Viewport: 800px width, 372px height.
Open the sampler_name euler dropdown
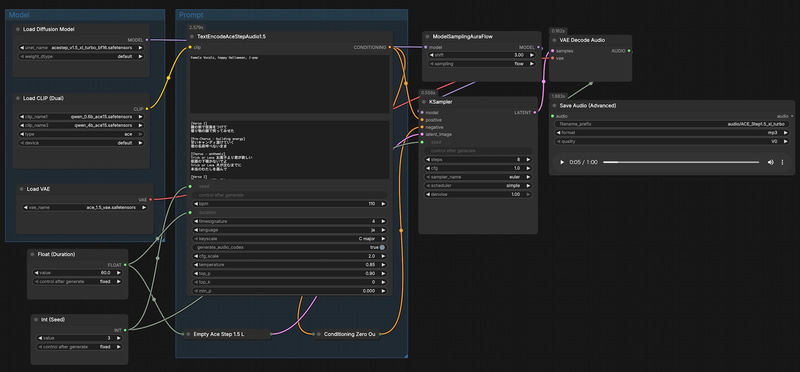click(478, 177)
